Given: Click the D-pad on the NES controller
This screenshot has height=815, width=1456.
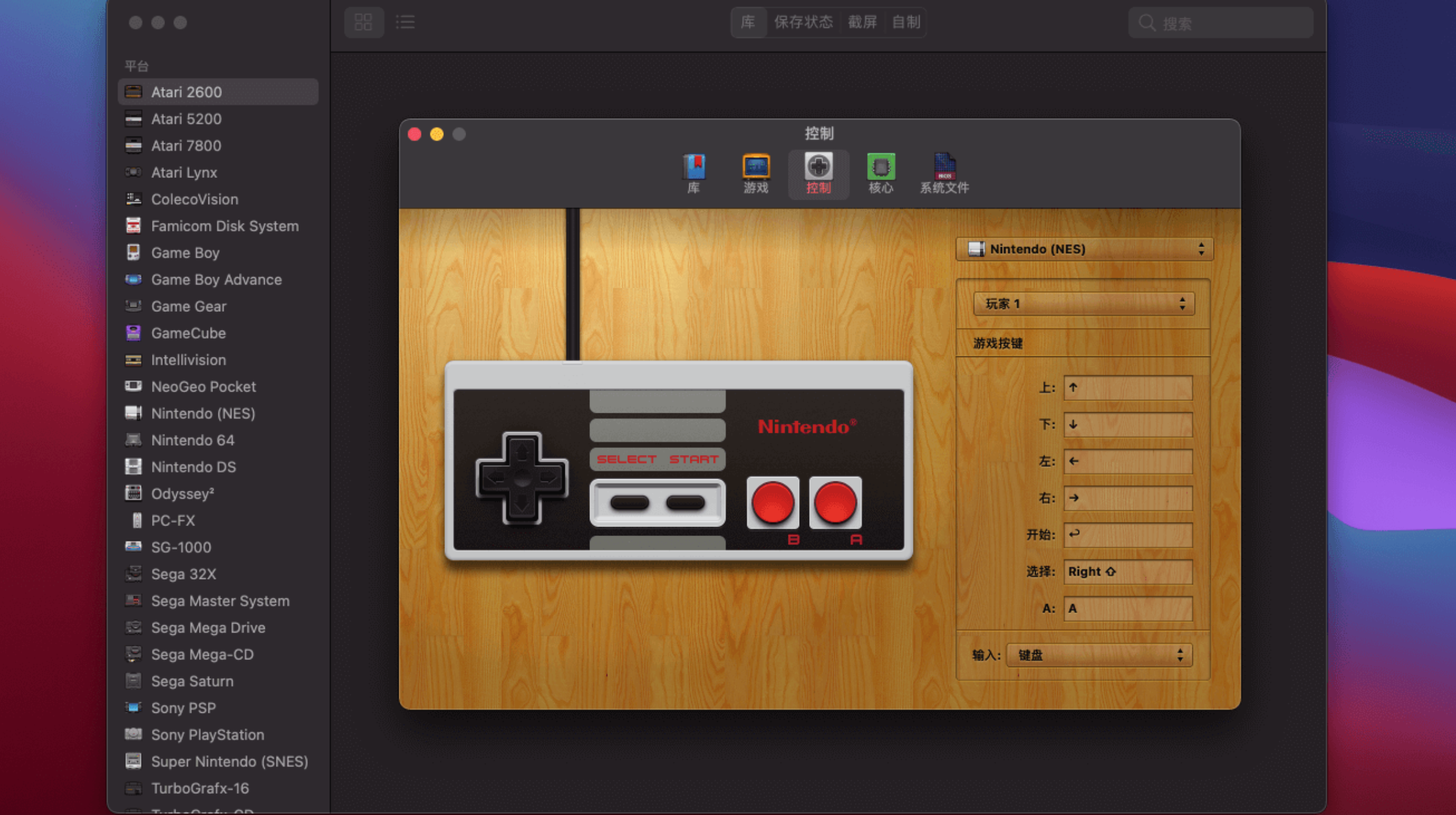Looking at the screenshot, I should tap(522, 479).
